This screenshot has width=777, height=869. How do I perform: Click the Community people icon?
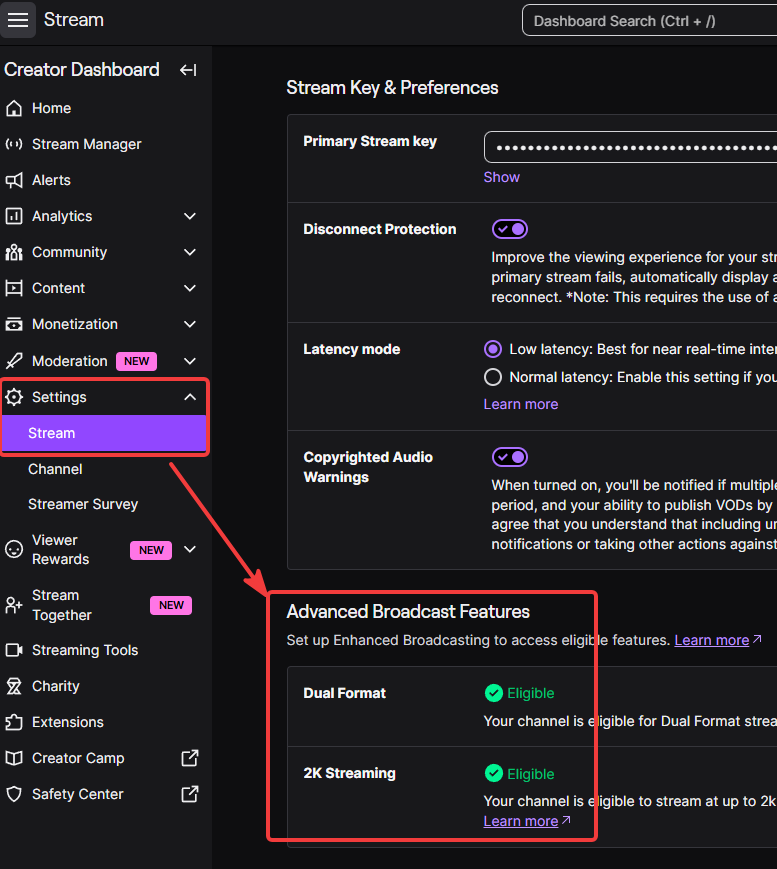coord(14,252)
